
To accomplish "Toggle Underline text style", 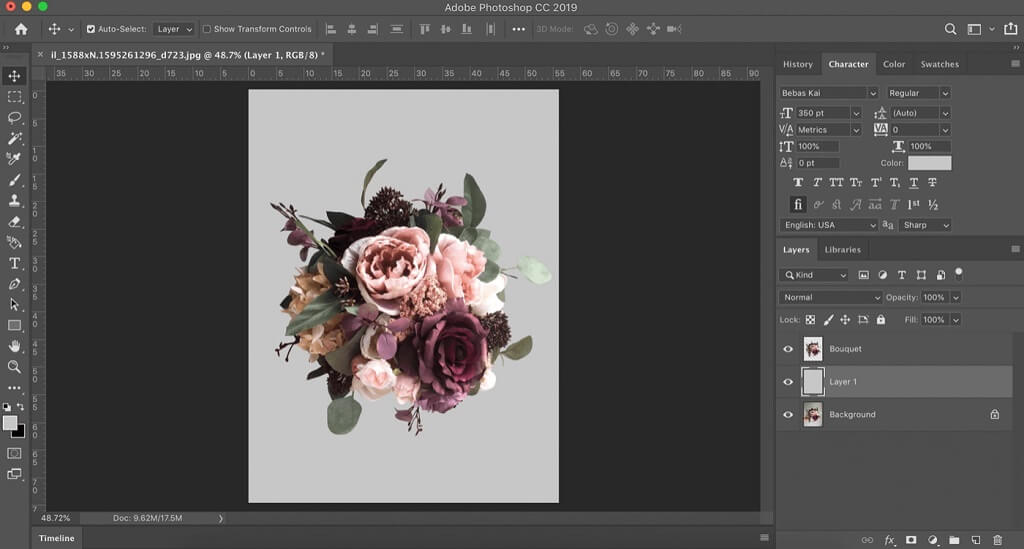I will (914, 183).
